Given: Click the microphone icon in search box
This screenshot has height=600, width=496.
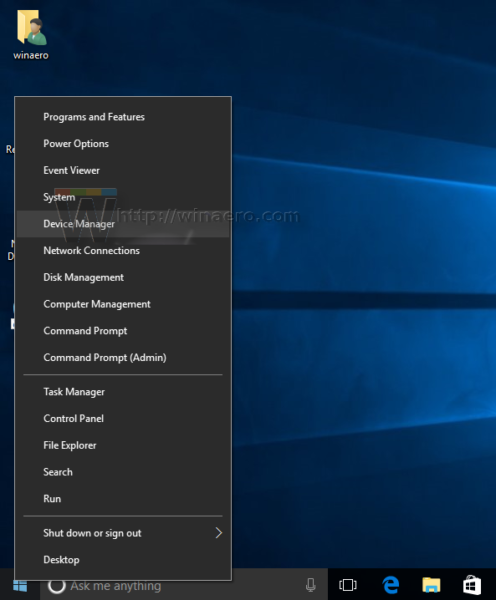Looking at the screenshot, I should 310,585.
